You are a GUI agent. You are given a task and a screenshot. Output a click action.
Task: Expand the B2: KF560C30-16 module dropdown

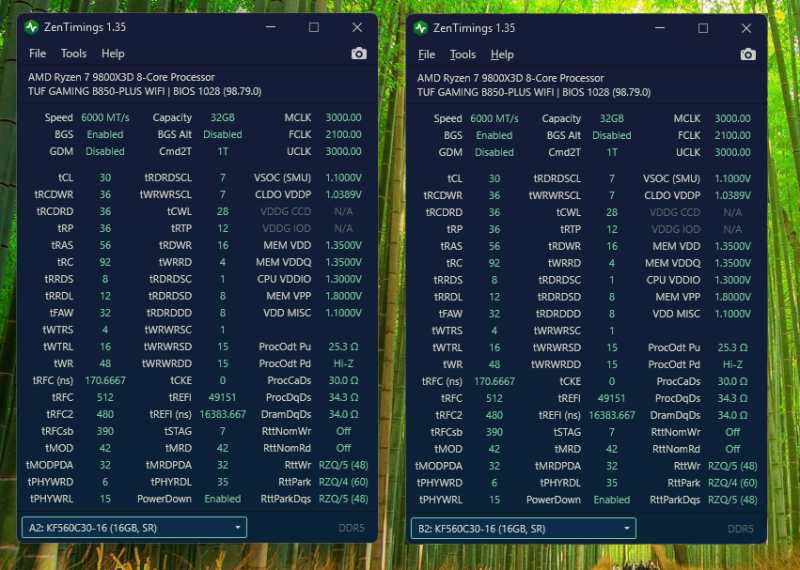click(523, 529)
